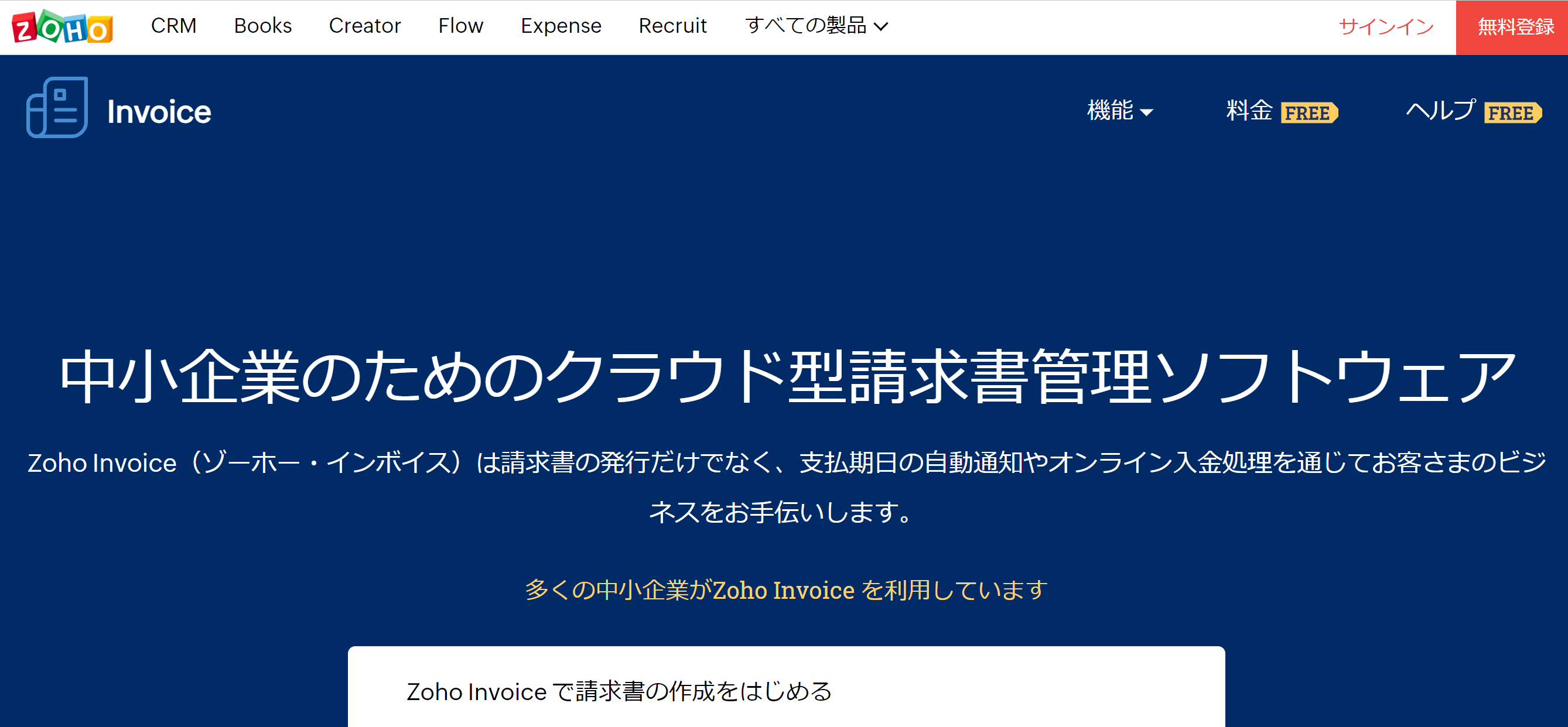Click the Zoho logo

click(62, 27)
